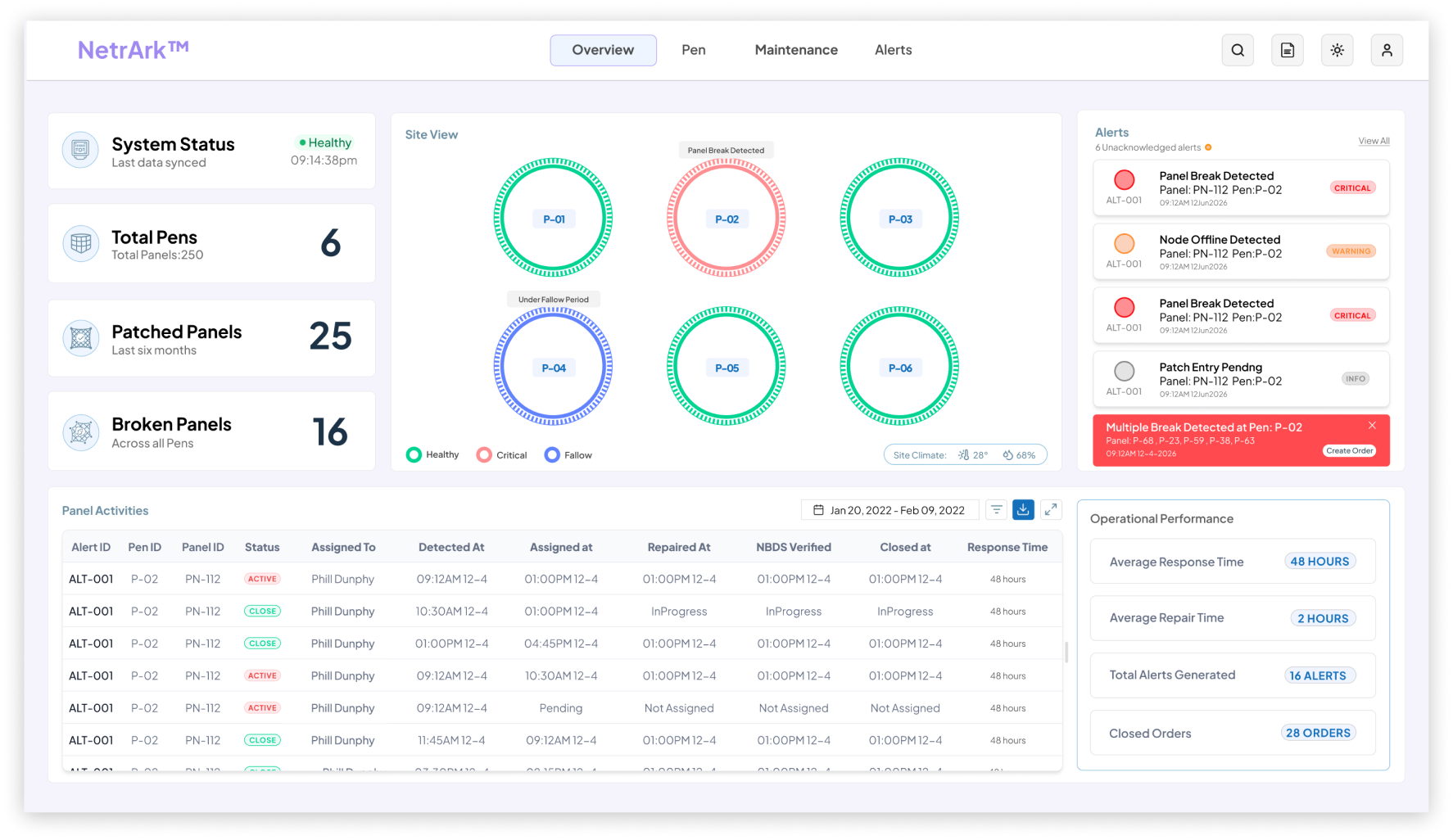Select pen P-05 circle
The width and height of the screenshot is (1453, 840).
click(x=726, y=367)
